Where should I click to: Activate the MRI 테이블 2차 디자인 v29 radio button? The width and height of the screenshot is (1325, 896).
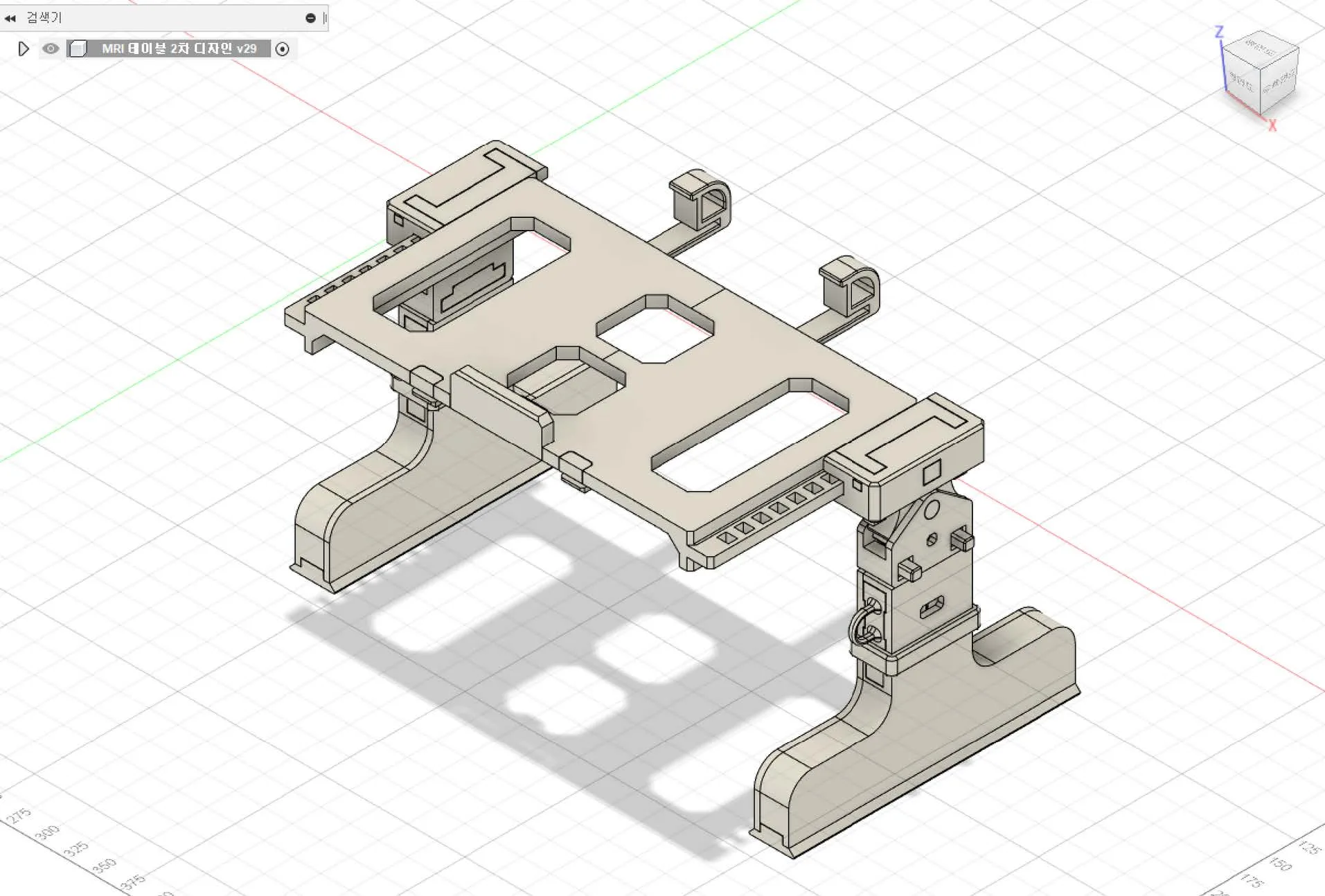[x=282, y=49]
